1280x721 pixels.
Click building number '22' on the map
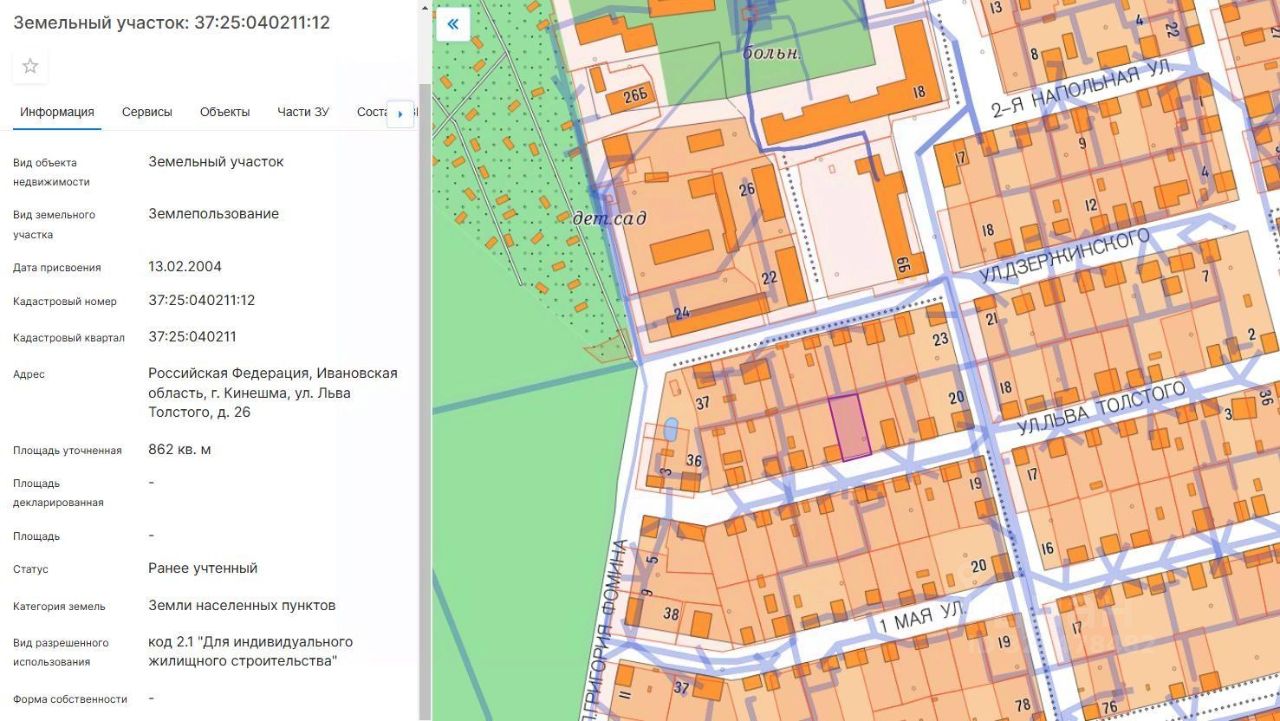769,278
